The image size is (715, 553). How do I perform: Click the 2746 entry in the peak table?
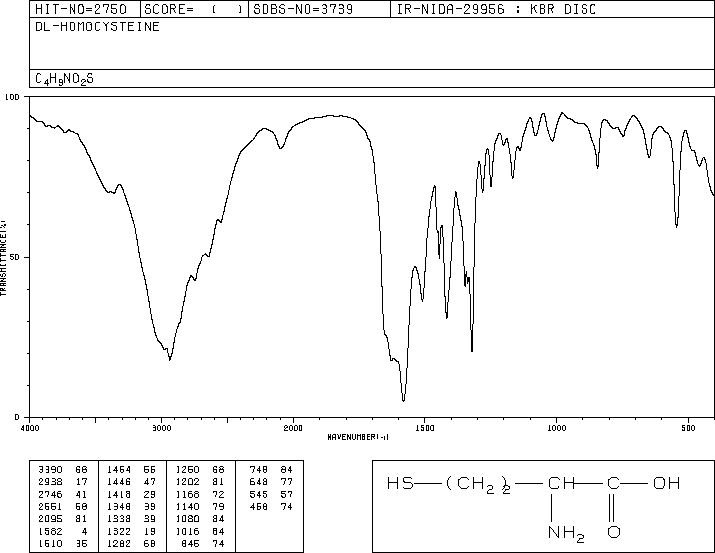point(50,494)
